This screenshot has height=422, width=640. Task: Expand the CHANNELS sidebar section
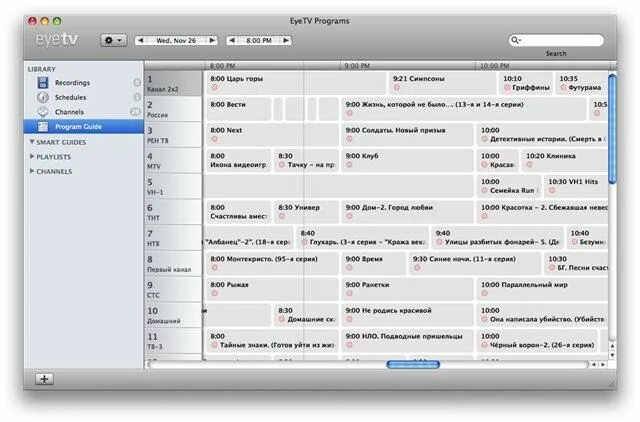(32, 171)
